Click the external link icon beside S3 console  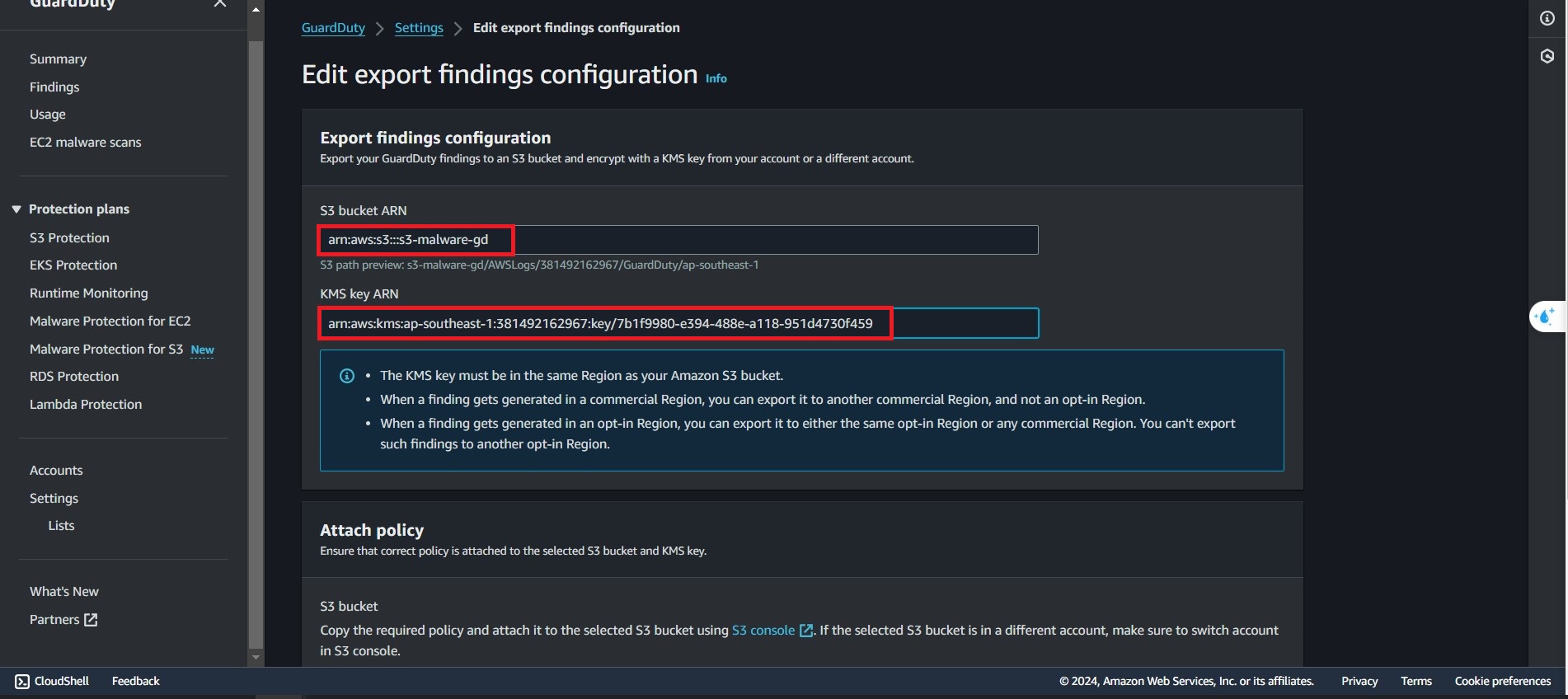click(x=806, y=631)
